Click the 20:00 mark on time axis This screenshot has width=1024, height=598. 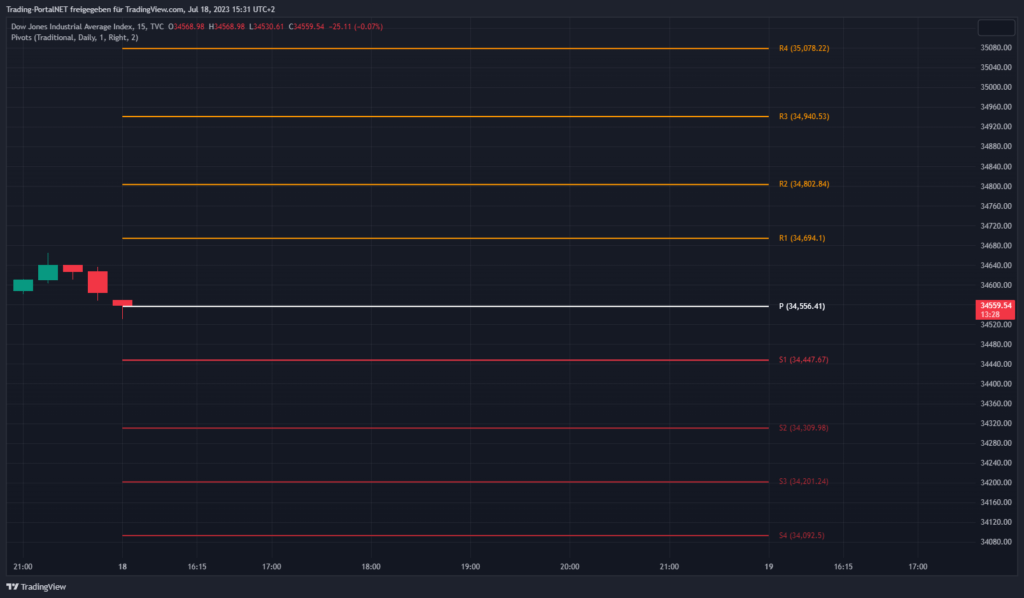coord(569,566)
